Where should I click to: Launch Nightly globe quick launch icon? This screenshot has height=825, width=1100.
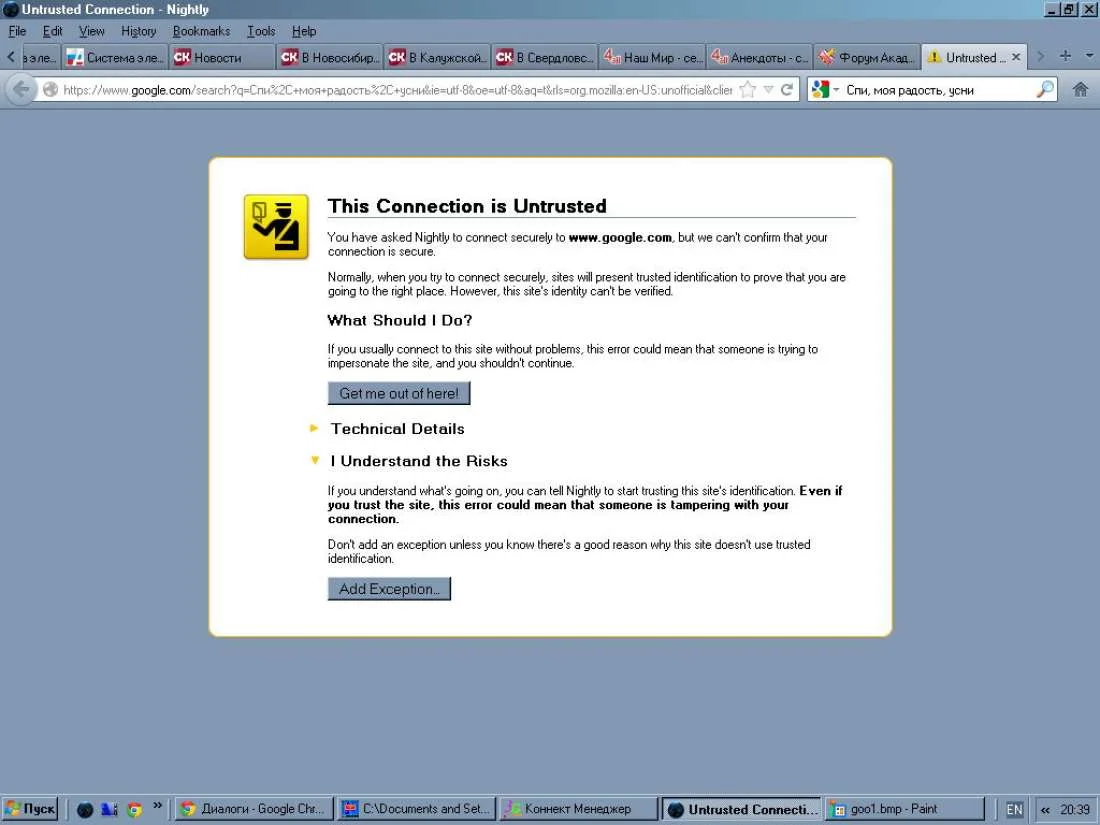point(85,810)
